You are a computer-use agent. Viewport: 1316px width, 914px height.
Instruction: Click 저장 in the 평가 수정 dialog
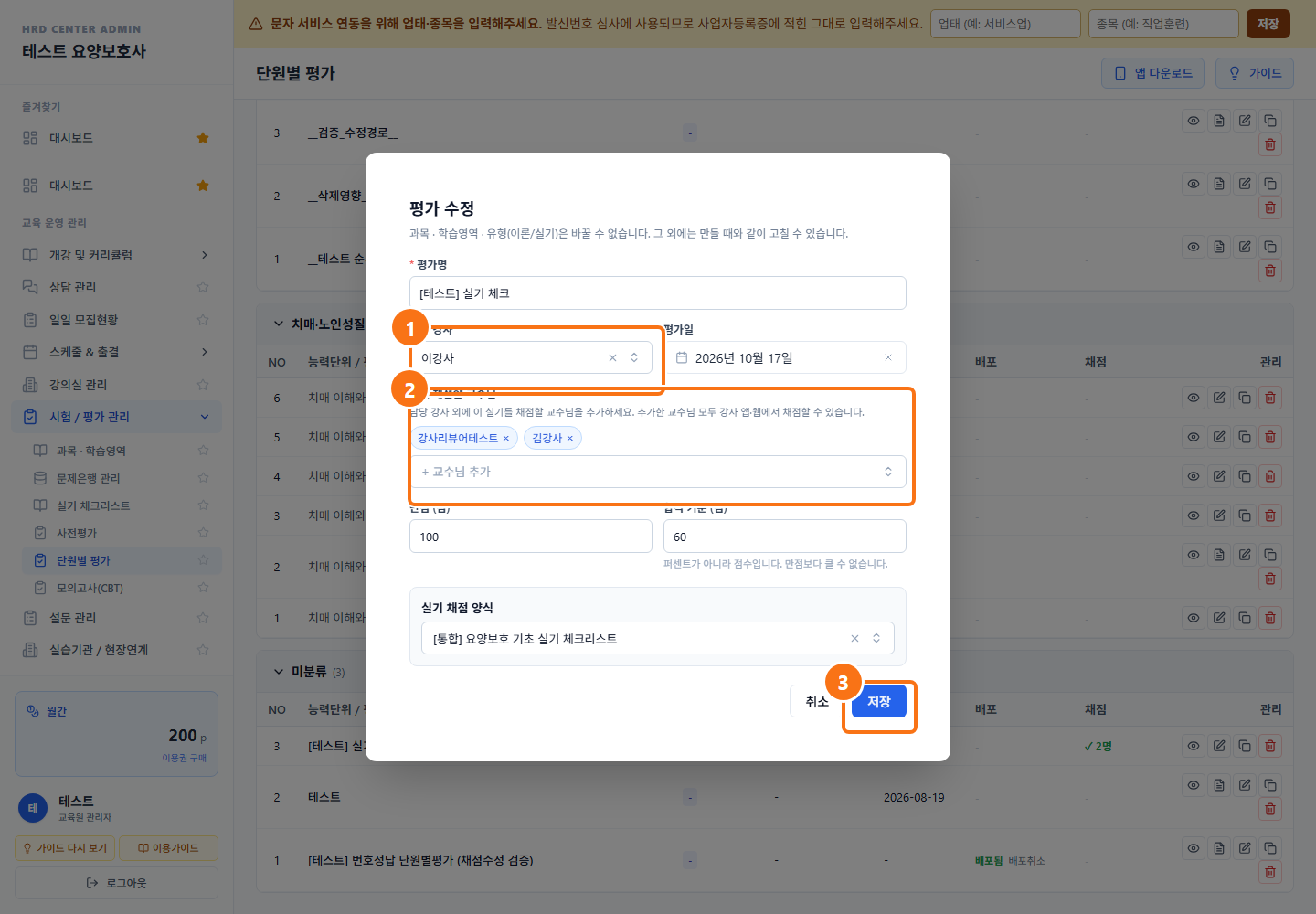tap(879, 701)
